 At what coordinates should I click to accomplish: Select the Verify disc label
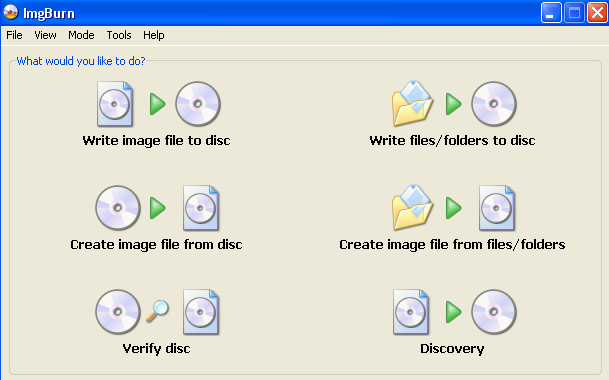pyautogui.click(x=157, y=349)
